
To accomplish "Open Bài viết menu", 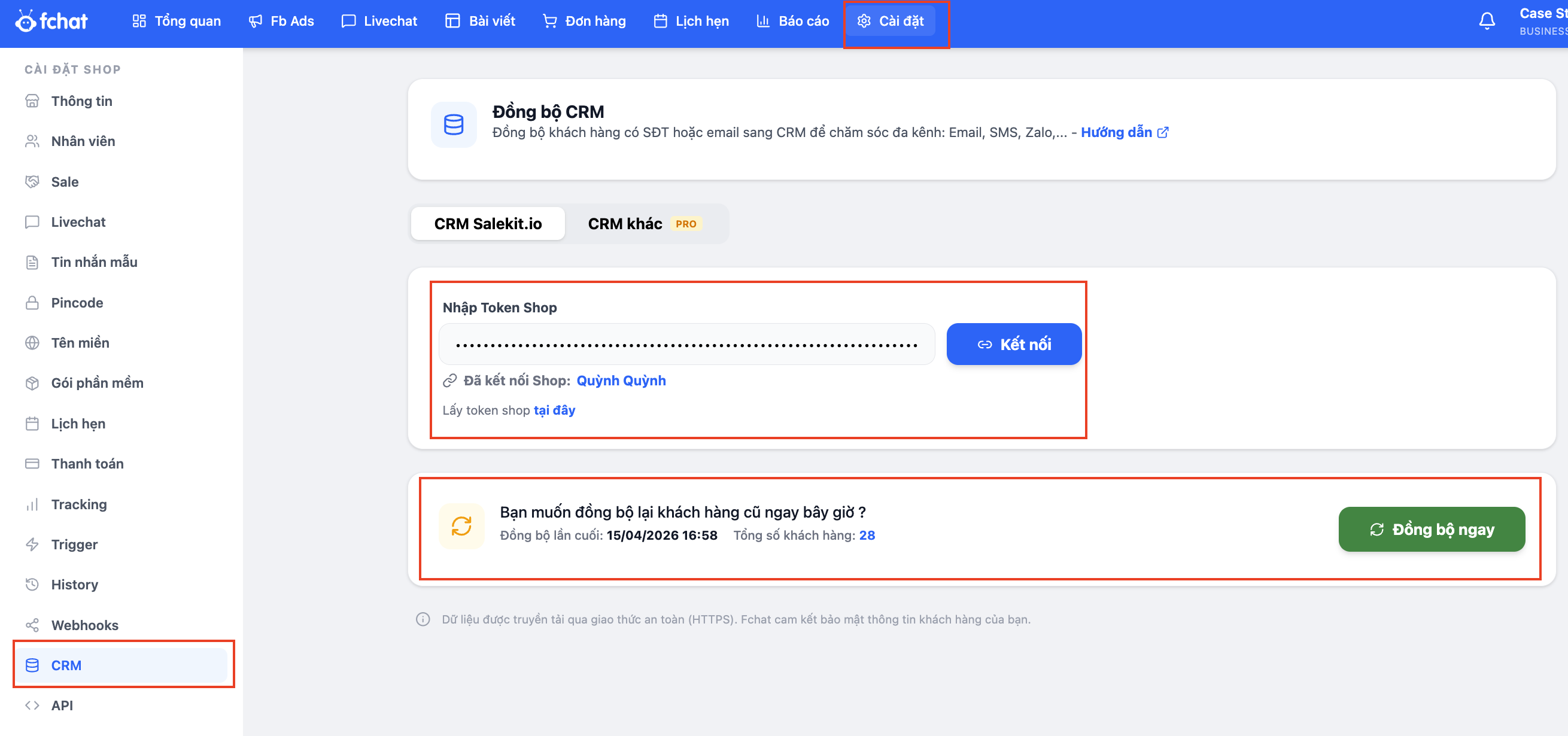I will pyautogui.click(x=480, y=22).
